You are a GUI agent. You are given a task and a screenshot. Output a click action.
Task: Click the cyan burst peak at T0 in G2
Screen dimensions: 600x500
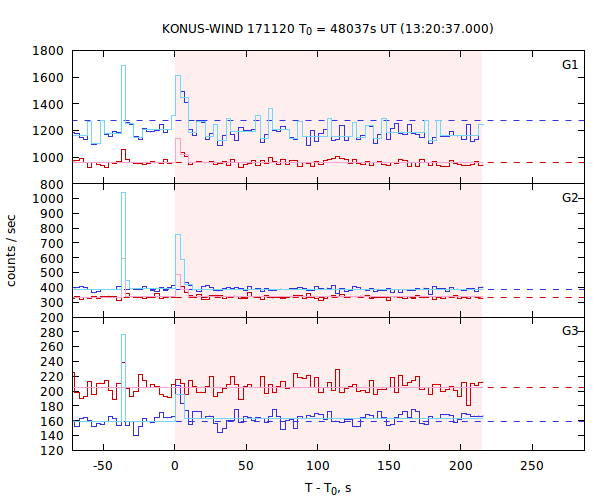178,260
